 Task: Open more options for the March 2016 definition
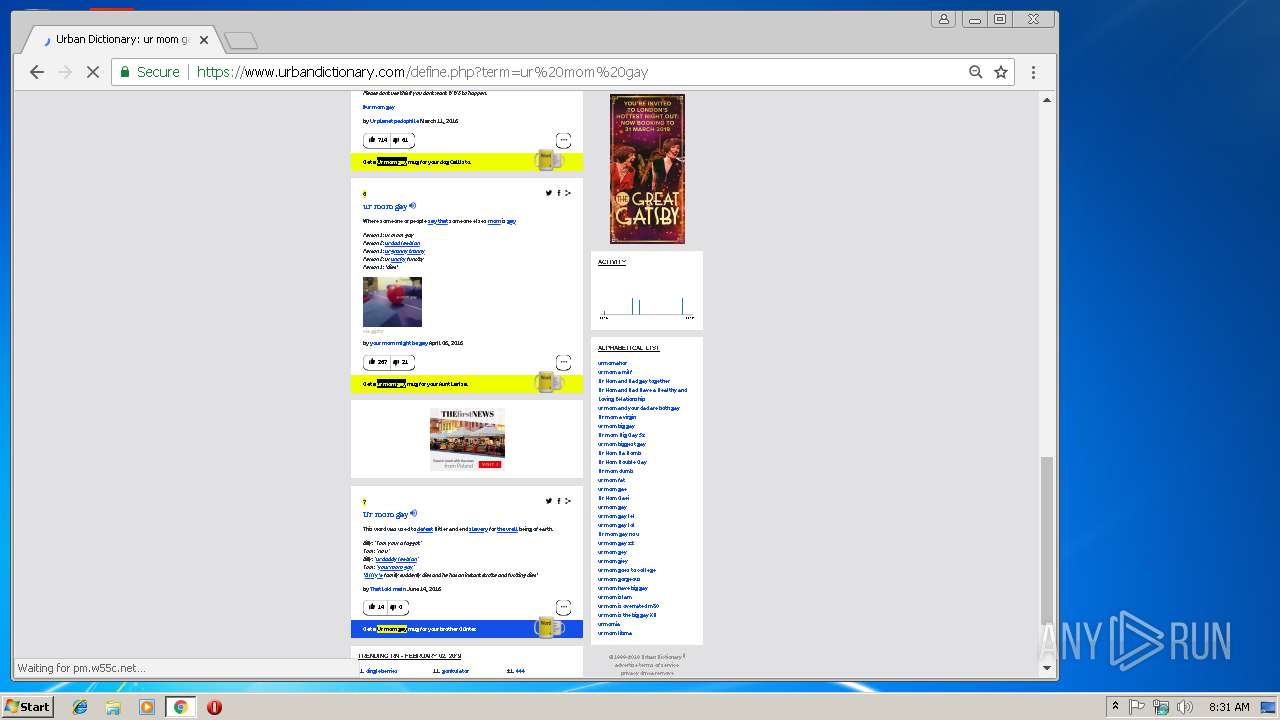[564, 141]
